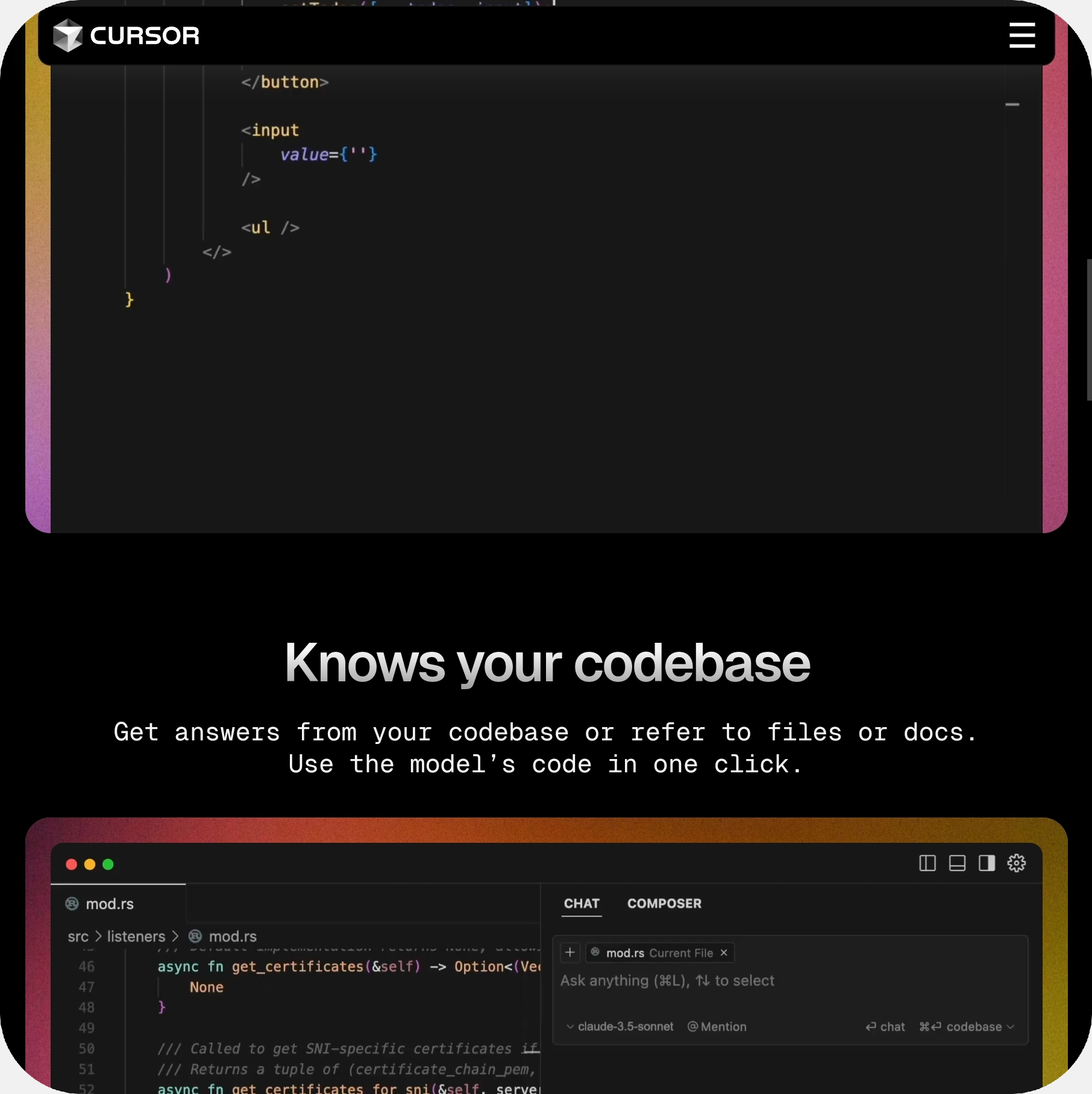Screen dimensions: 1092x1094
Task: Click the editor minimap marker dash
Action: pos(1012,105)
